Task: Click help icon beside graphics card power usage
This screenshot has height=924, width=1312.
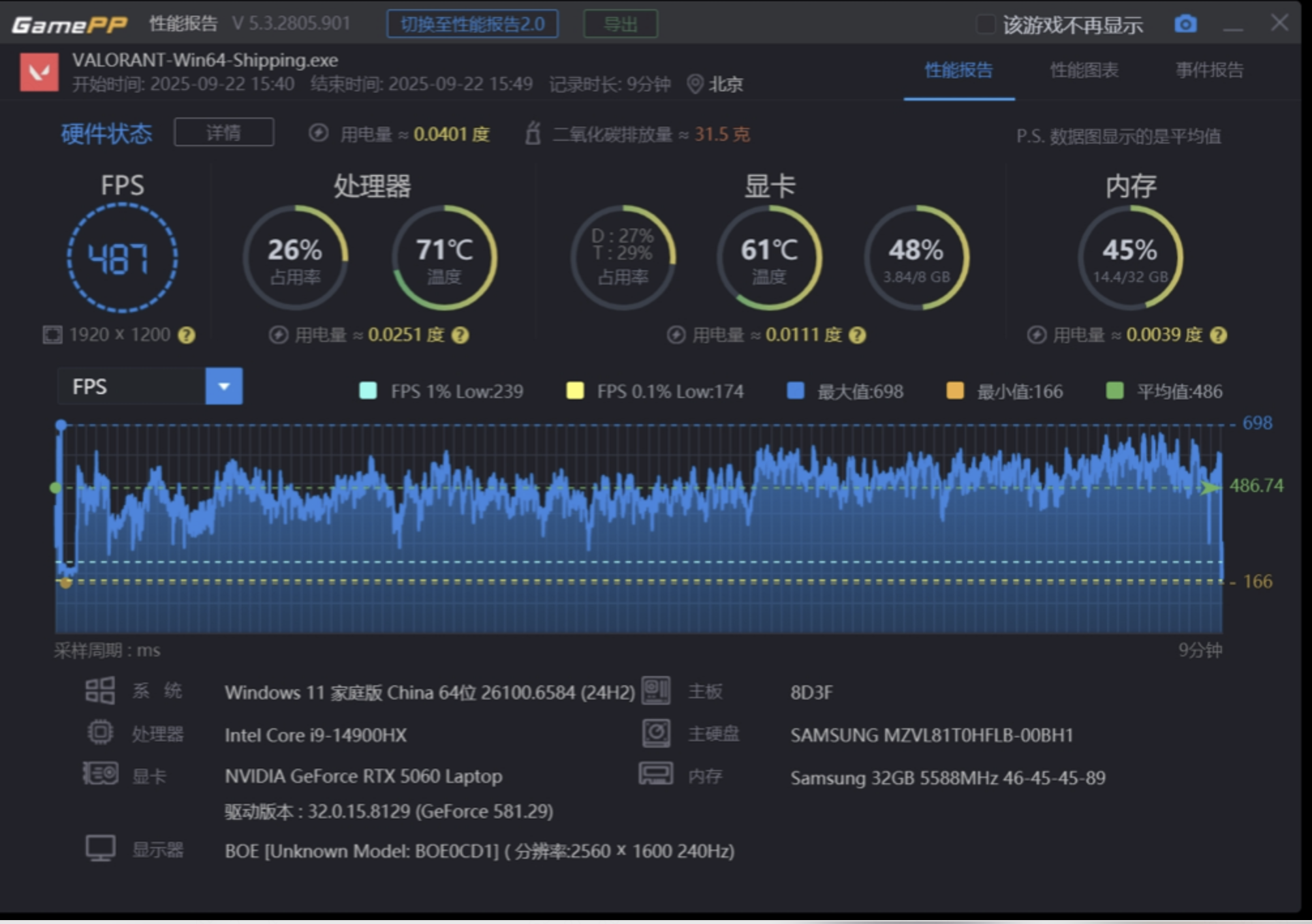Action: coord(857,335)
